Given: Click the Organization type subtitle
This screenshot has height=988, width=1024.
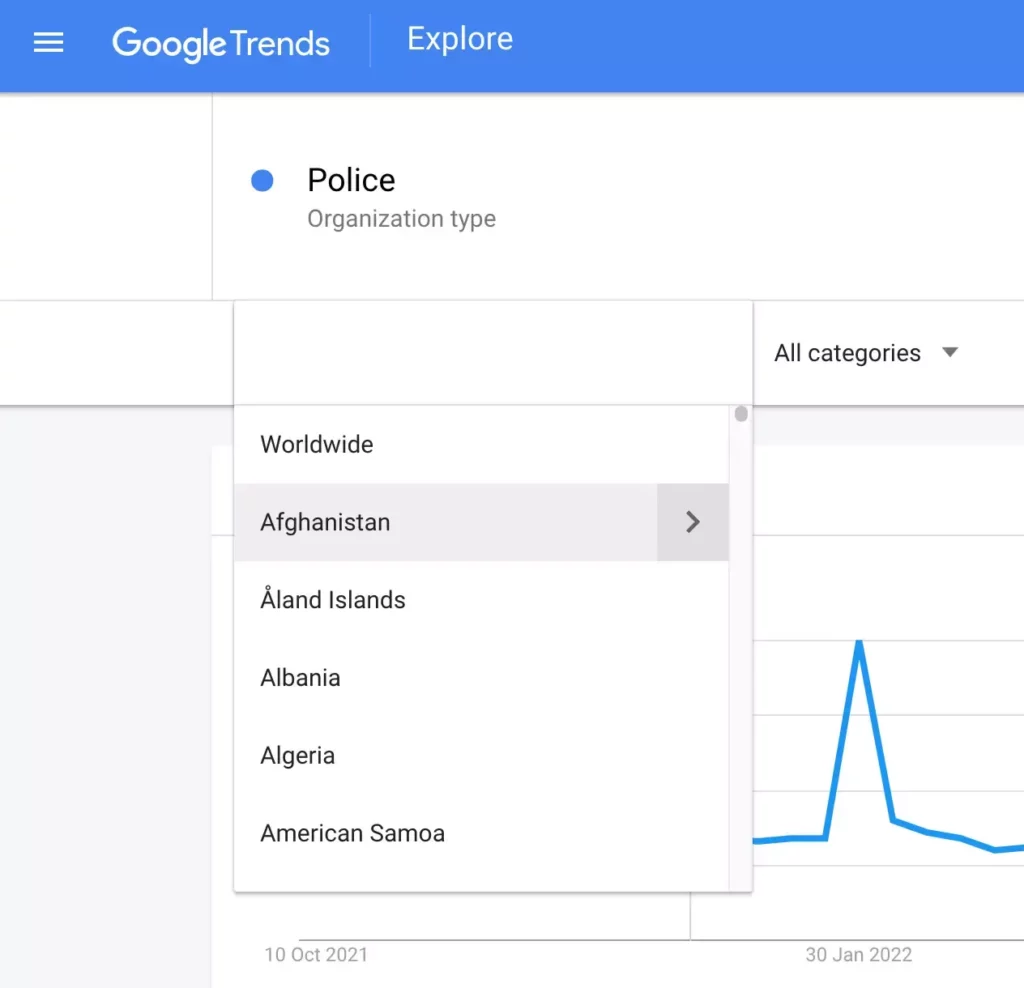Looking at the screenshot, I should [x=402, y=219].
